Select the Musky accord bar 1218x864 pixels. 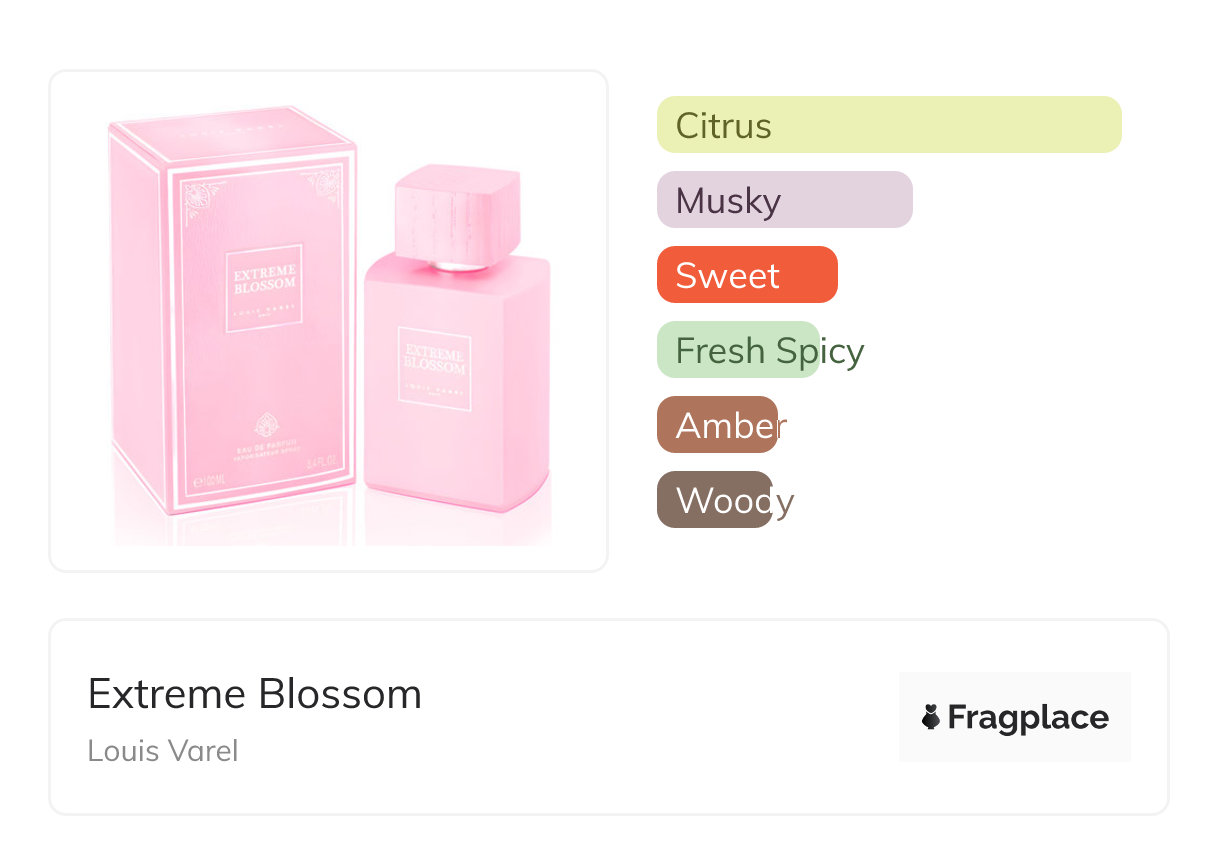(x=784, y=200)
